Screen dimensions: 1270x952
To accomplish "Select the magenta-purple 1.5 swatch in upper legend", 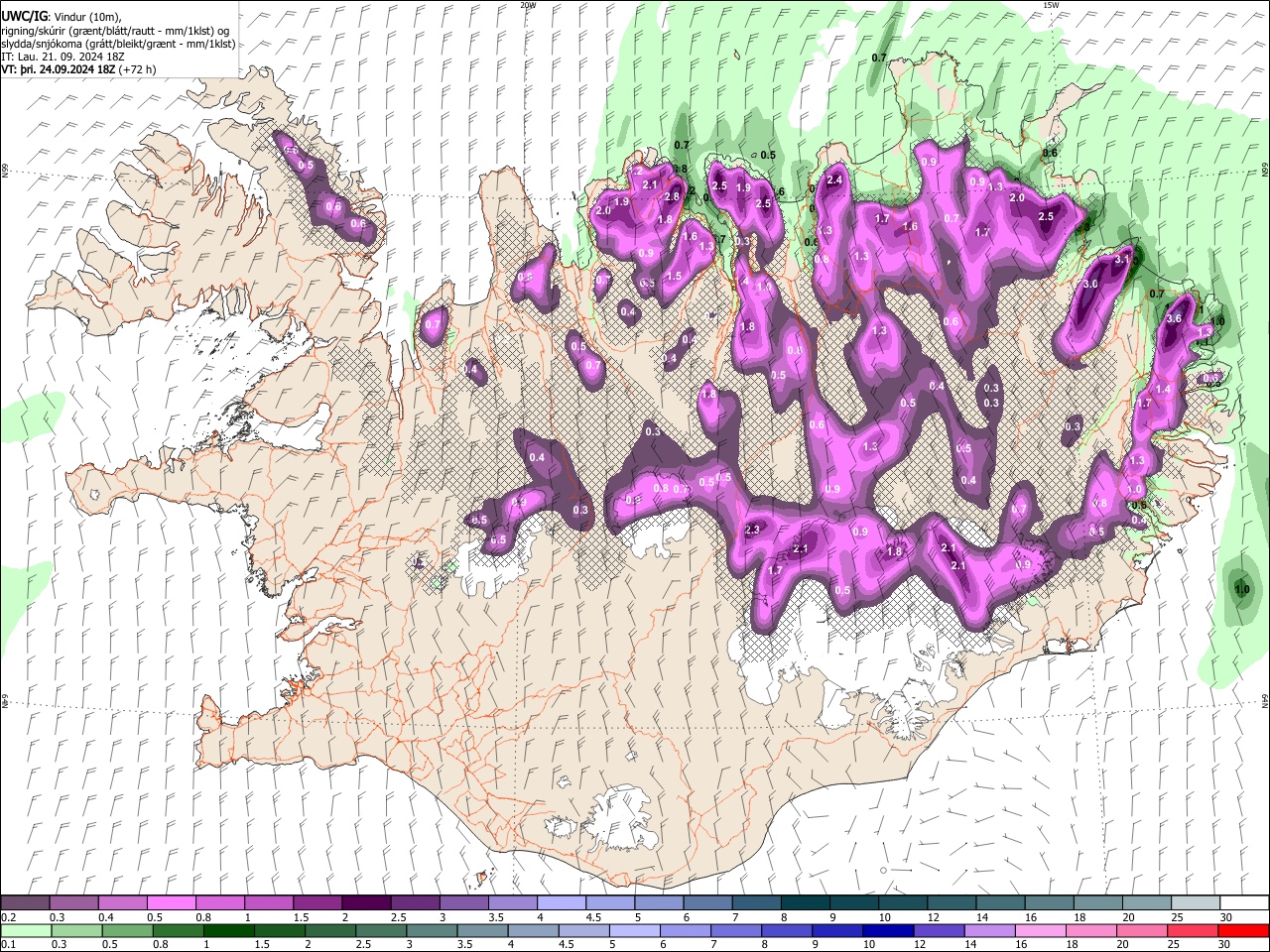I will pos(317,903).
